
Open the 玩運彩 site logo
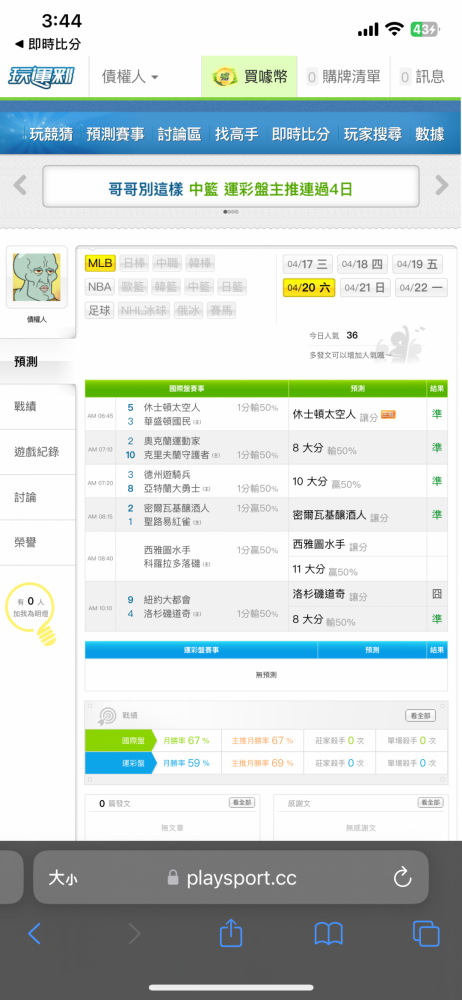[x=41, y=77]
